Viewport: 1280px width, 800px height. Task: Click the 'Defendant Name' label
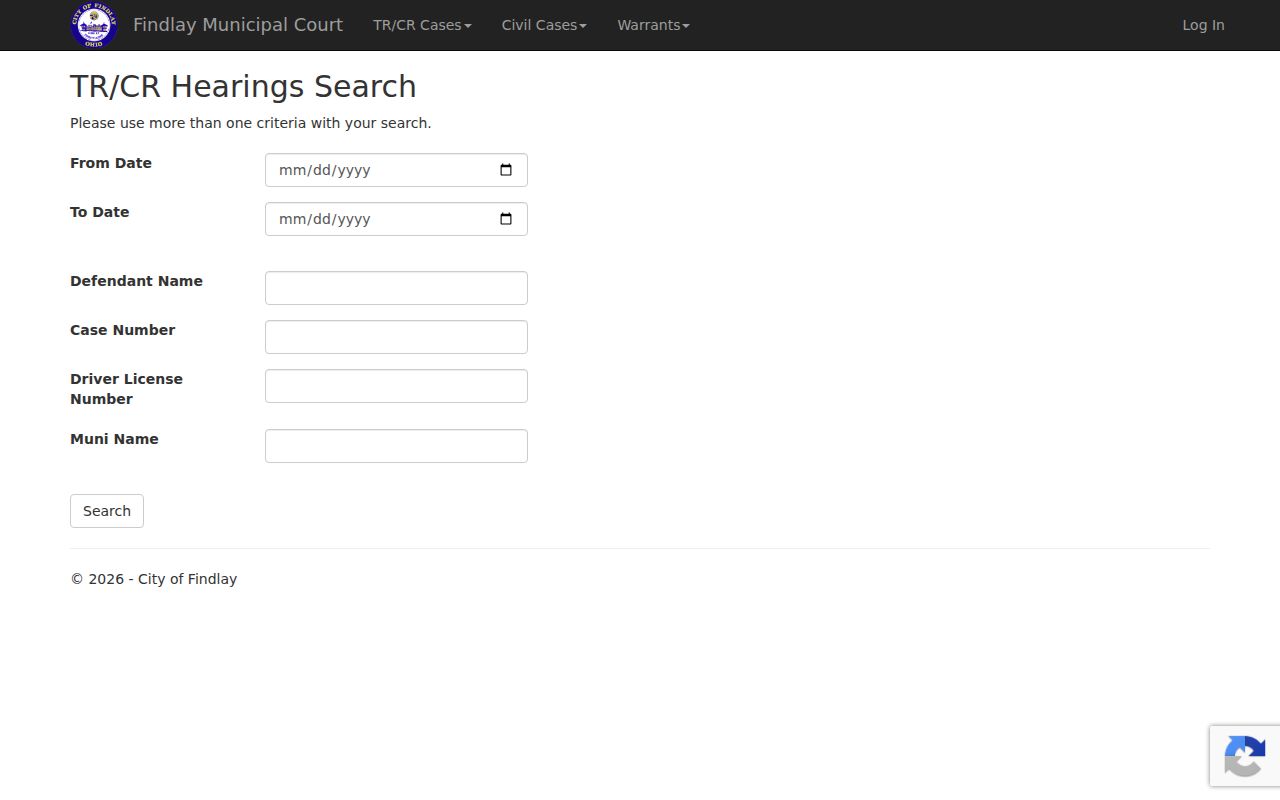pos(136,281)
